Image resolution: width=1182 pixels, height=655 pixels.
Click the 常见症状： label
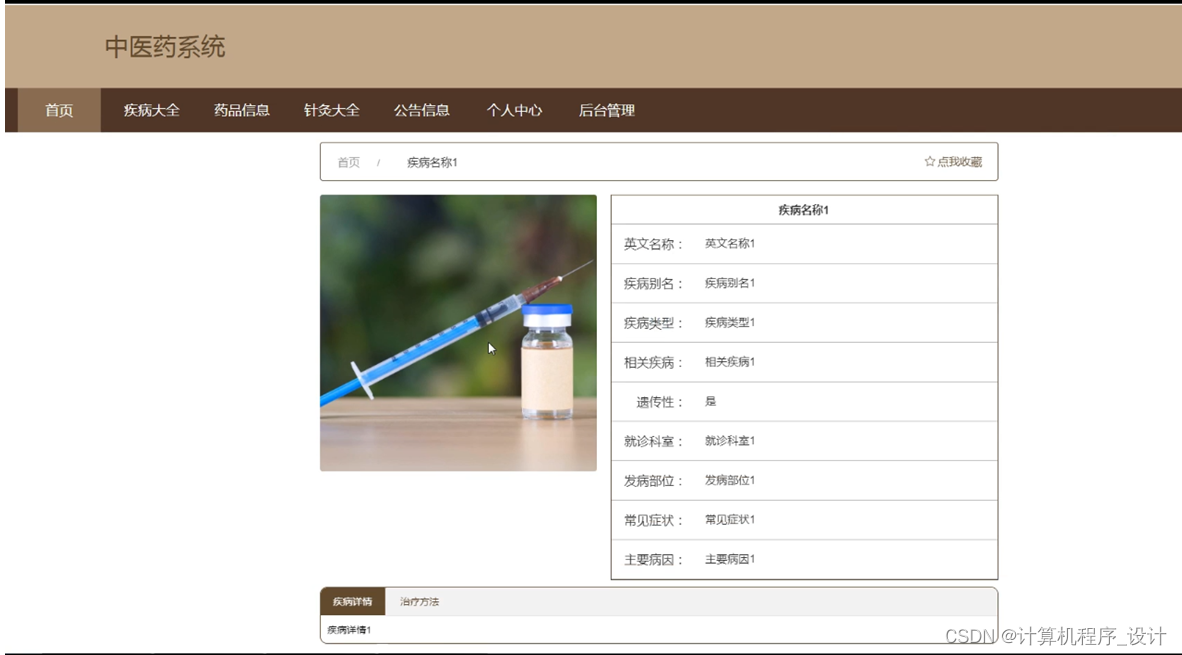point(654,520)
